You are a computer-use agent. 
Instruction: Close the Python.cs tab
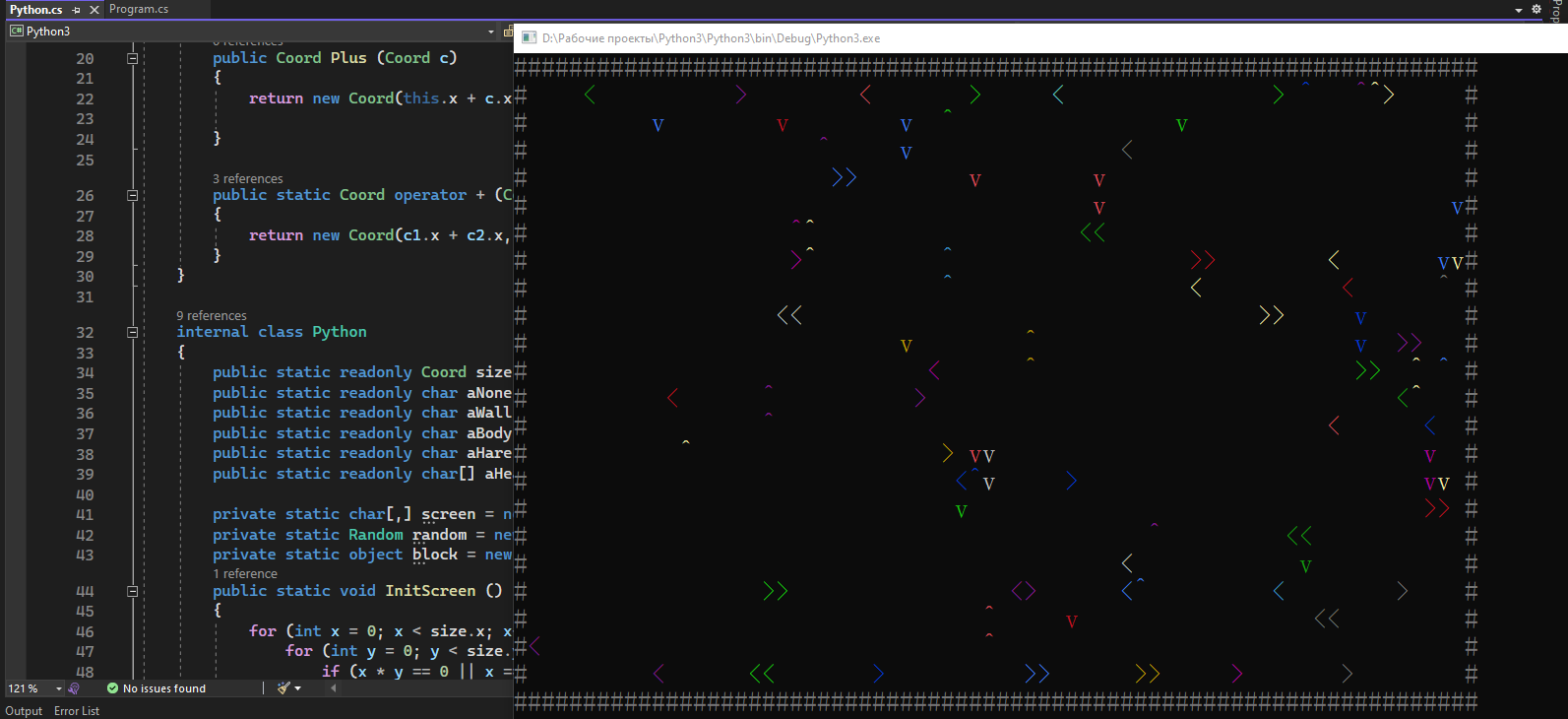click(x=94, y=10)
